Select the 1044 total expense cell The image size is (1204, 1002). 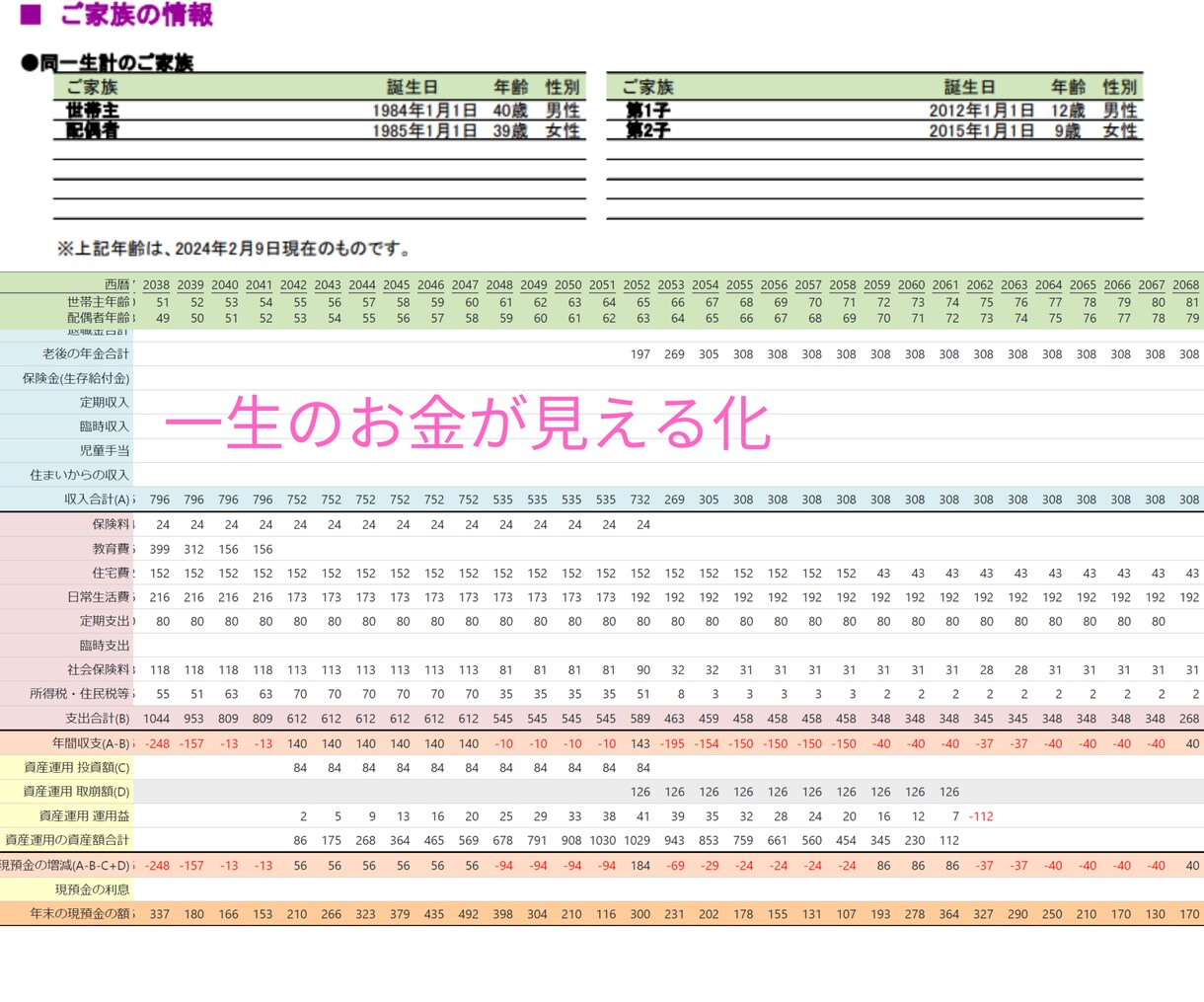pyautogui.click(x=156, y=719)
